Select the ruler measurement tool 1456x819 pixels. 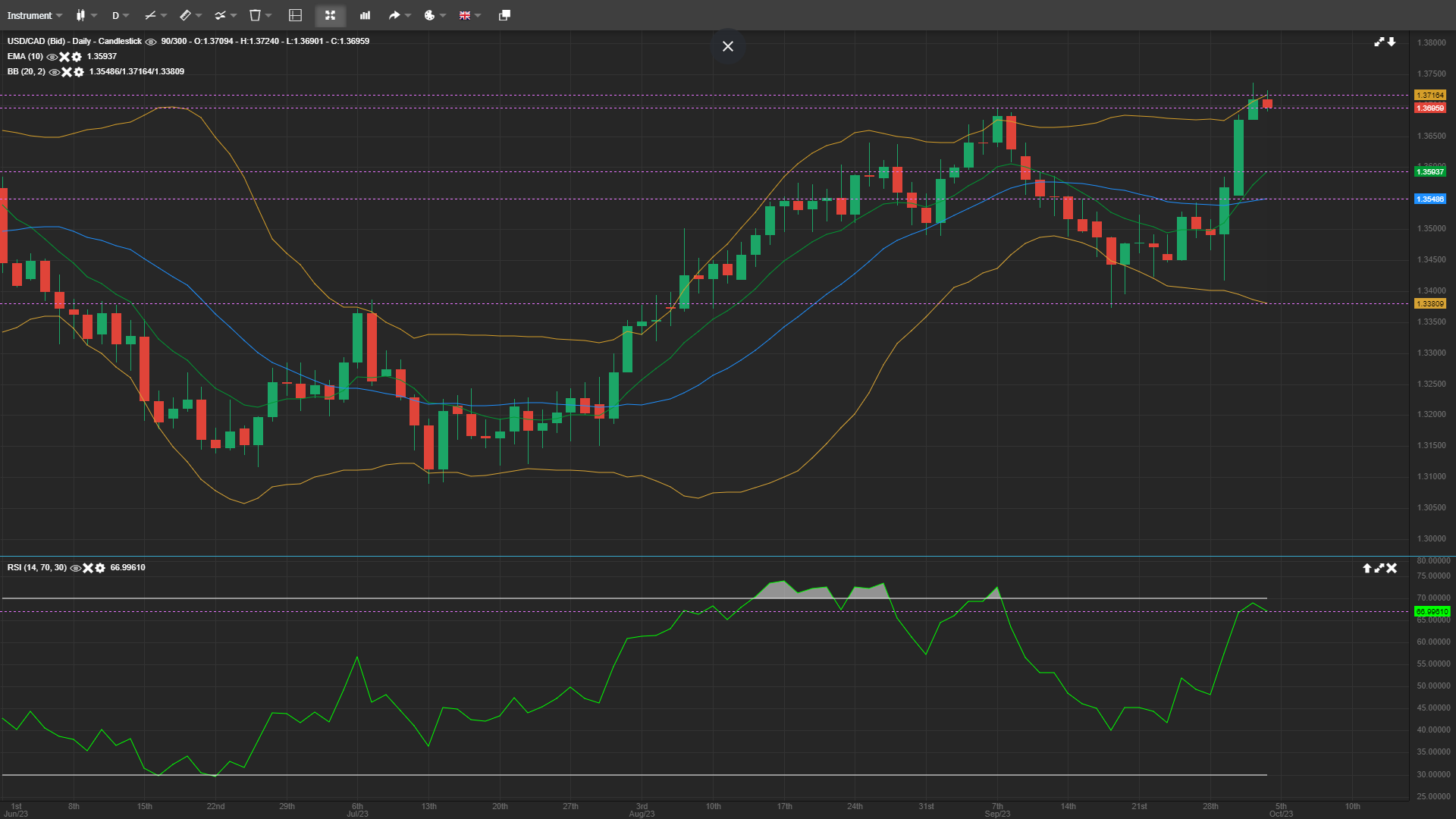[185, 15]
